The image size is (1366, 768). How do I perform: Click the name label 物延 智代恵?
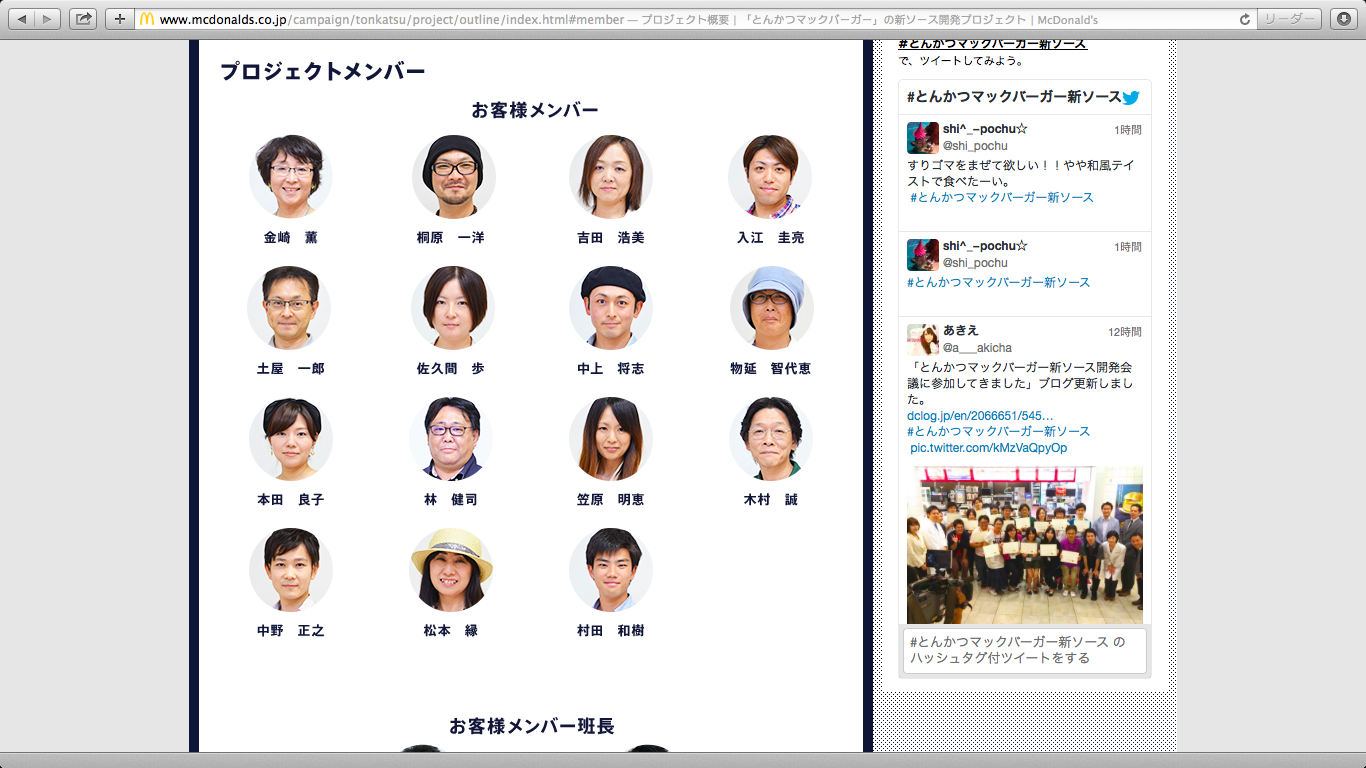point(770,369)
